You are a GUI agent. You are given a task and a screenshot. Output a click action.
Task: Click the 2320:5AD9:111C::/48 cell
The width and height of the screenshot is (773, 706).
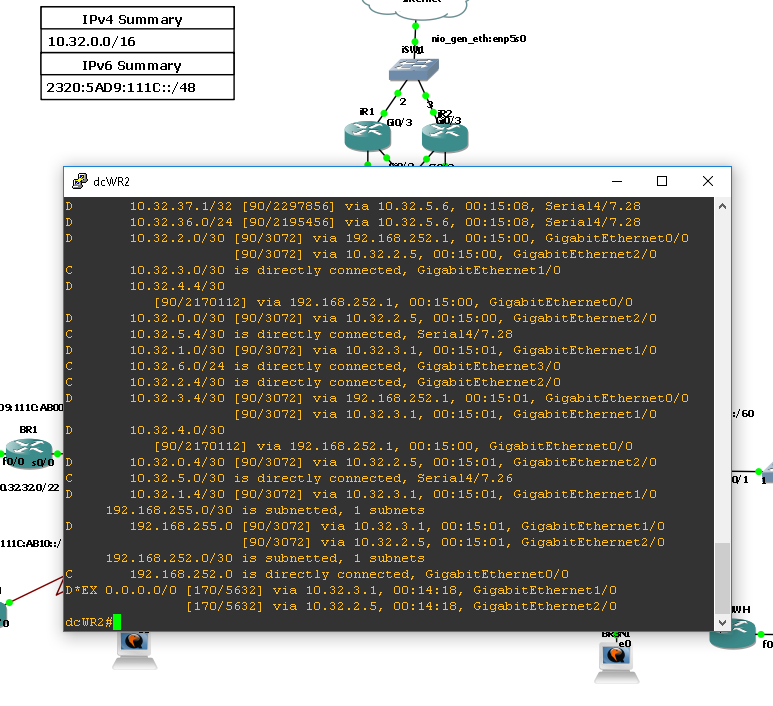tap(138, 88)
